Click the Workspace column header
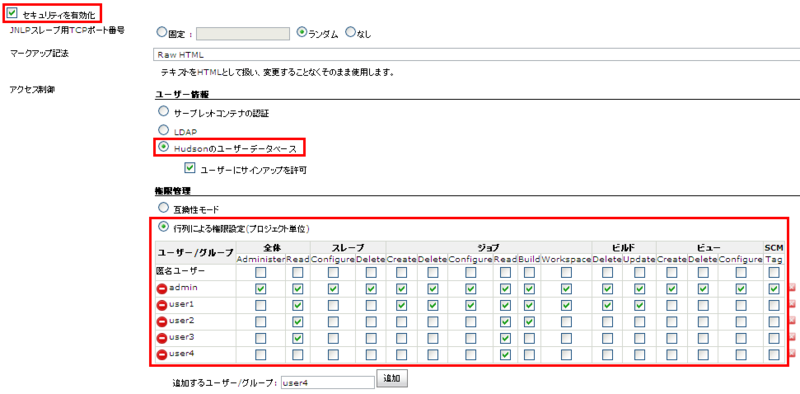This screenshot has height=394, width=800. 566,259
